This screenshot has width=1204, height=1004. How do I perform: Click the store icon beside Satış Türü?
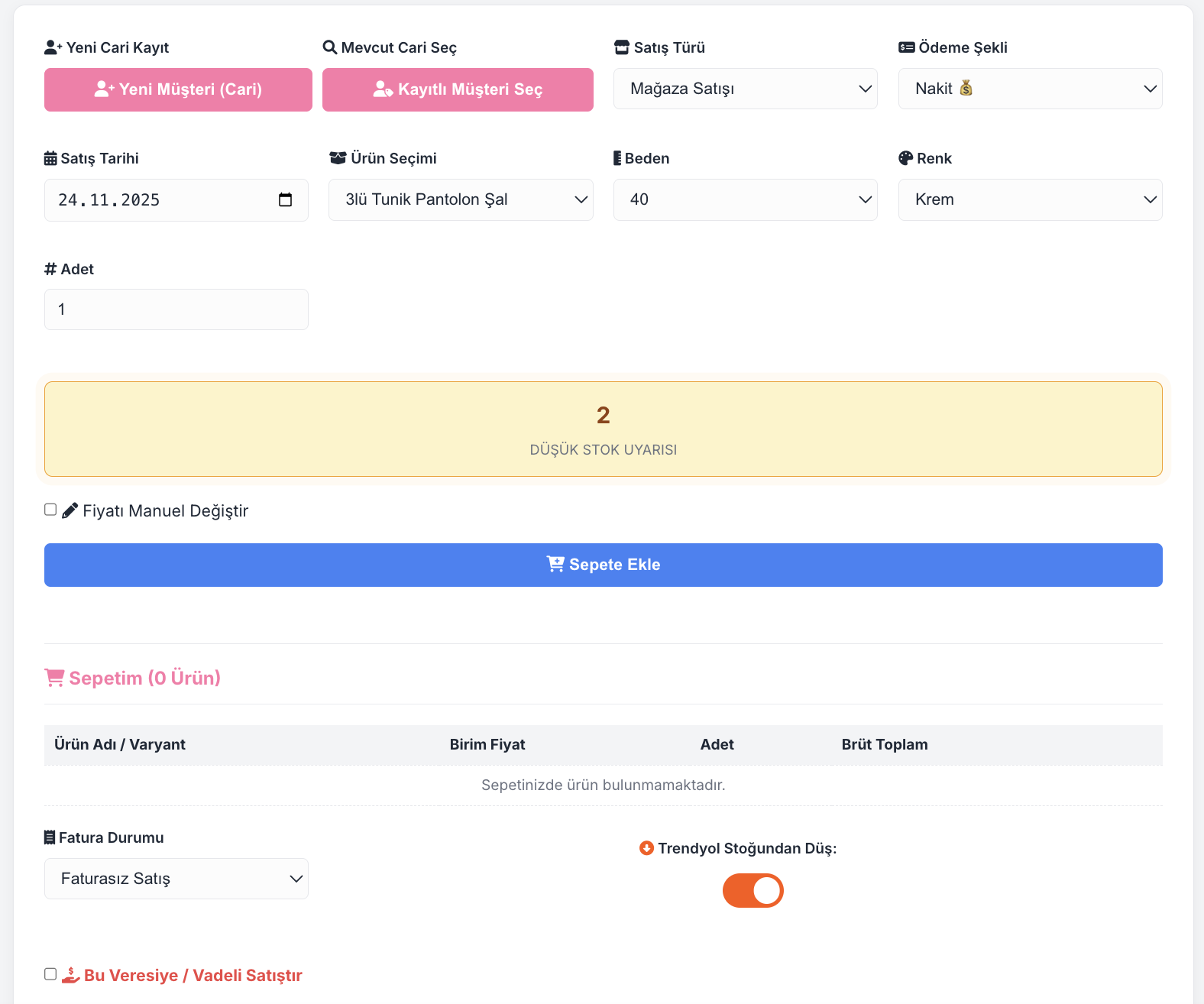[x=622, y=47]
